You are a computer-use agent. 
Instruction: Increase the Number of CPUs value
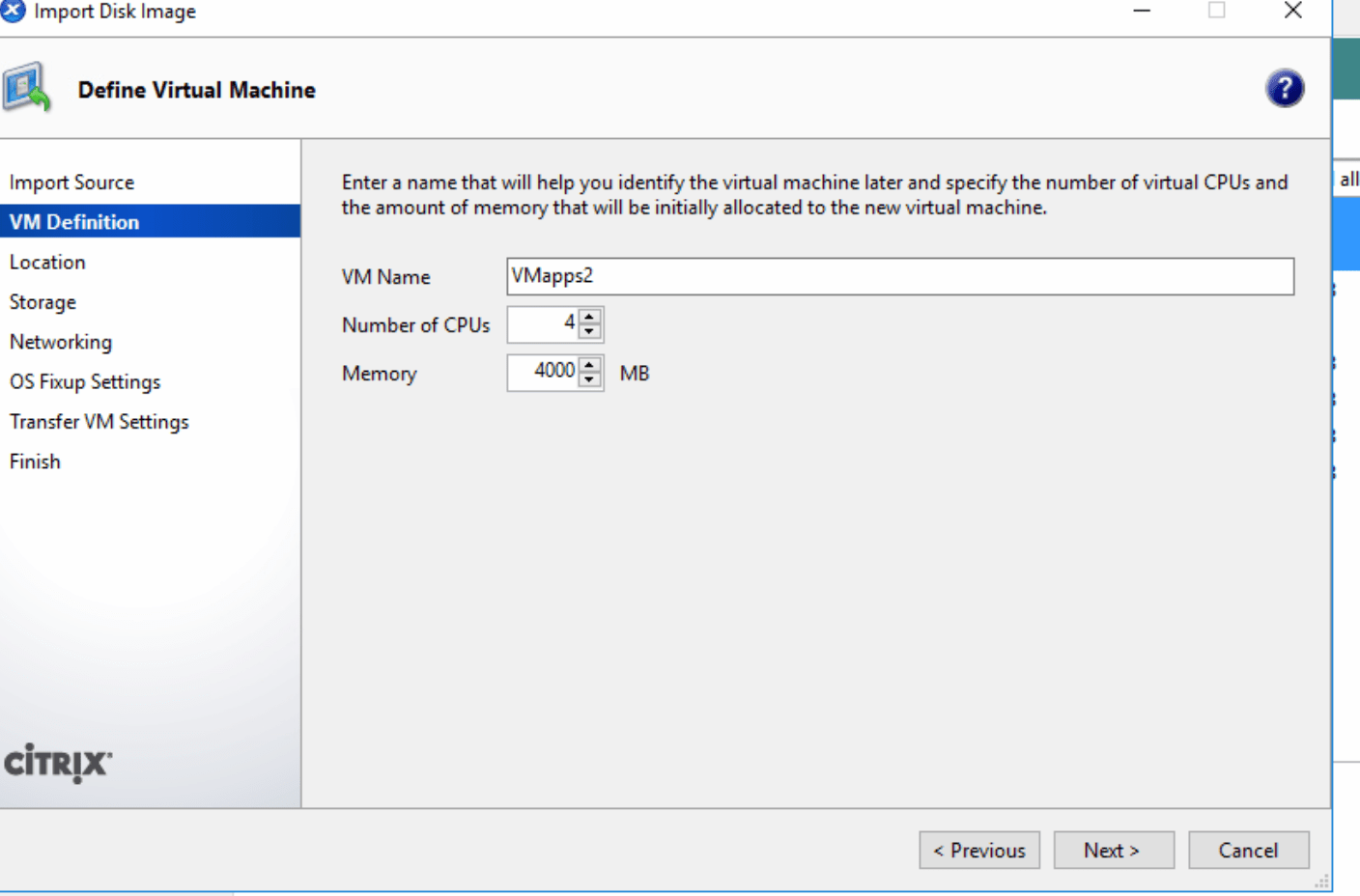pos(589,317)
